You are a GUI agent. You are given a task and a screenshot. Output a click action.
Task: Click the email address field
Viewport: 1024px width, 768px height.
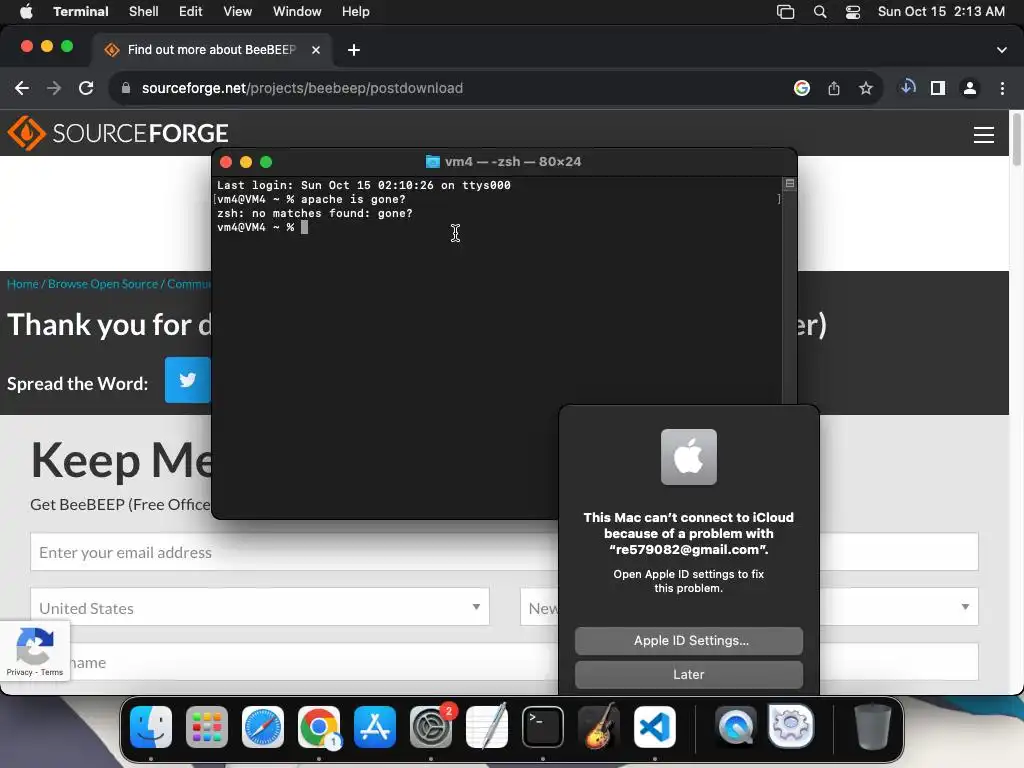point(294,552)
